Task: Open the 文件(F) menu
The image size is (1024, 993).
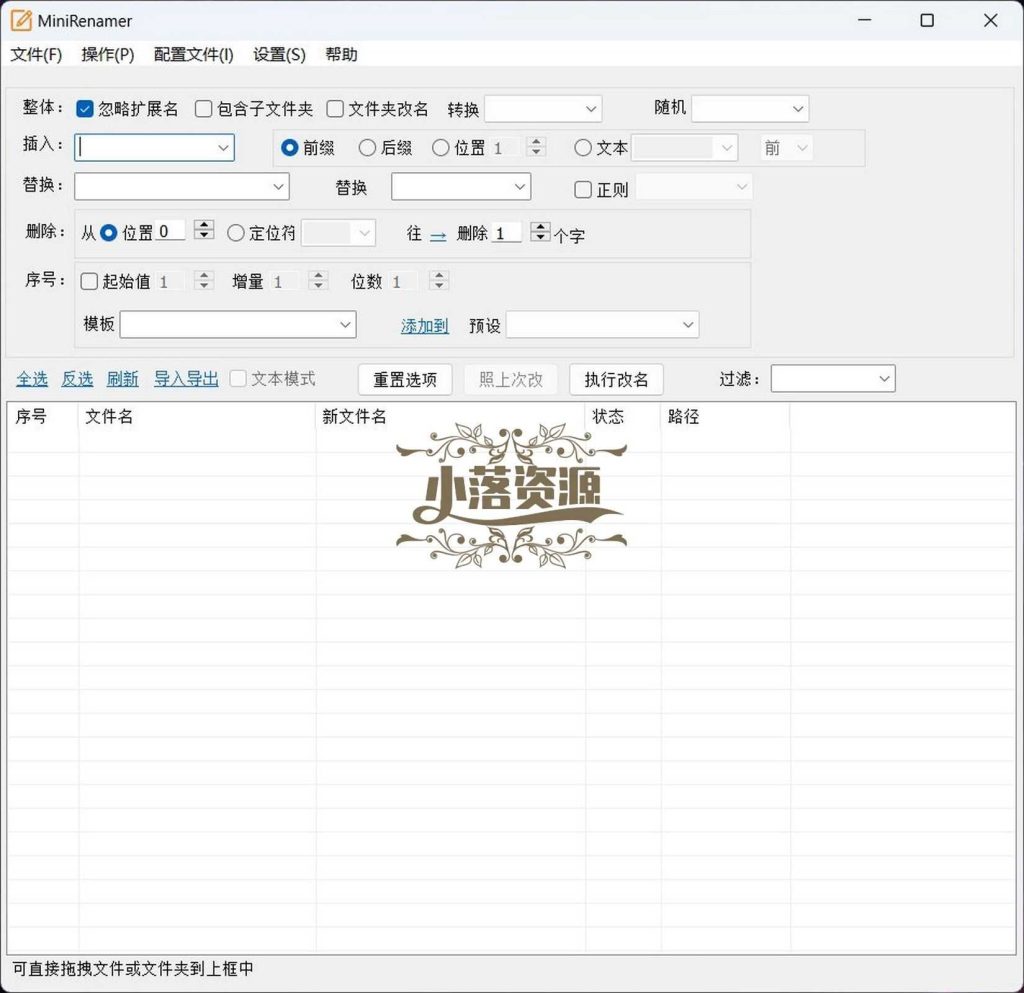Action: (x=36, y=54)
